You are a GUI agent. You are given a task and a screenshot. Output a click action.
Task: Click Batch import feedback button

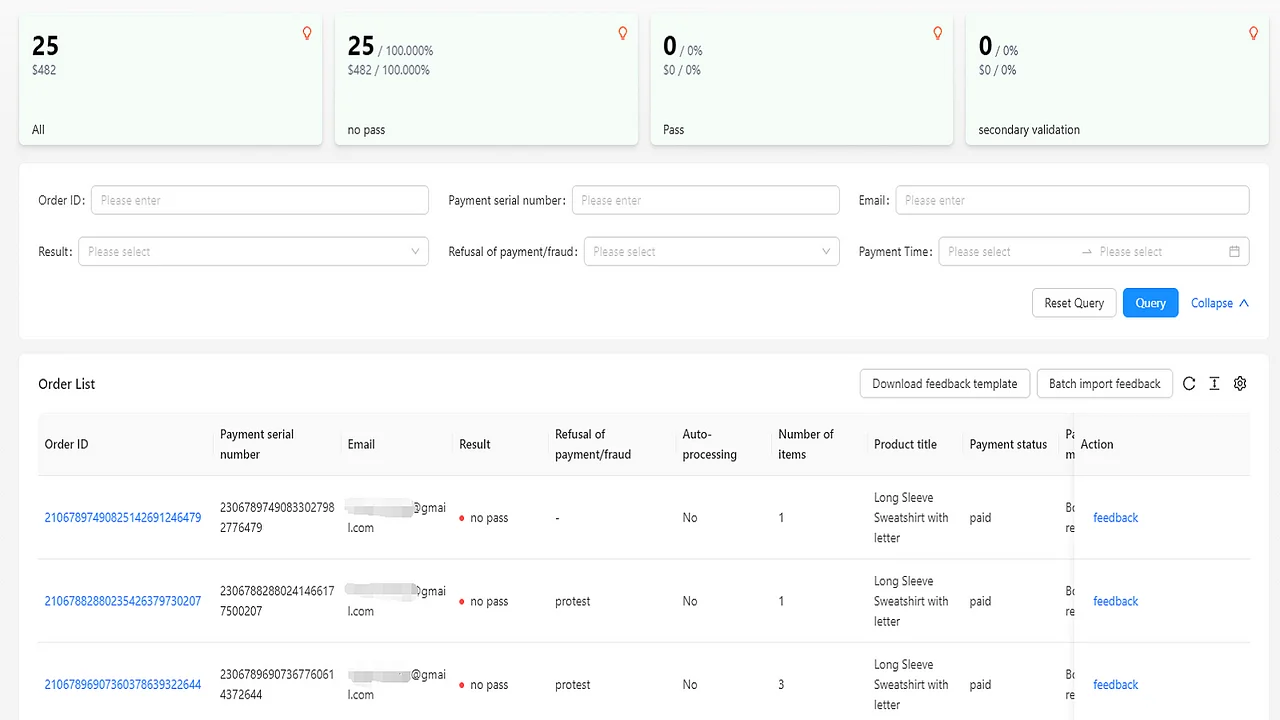coord(1104,384)
